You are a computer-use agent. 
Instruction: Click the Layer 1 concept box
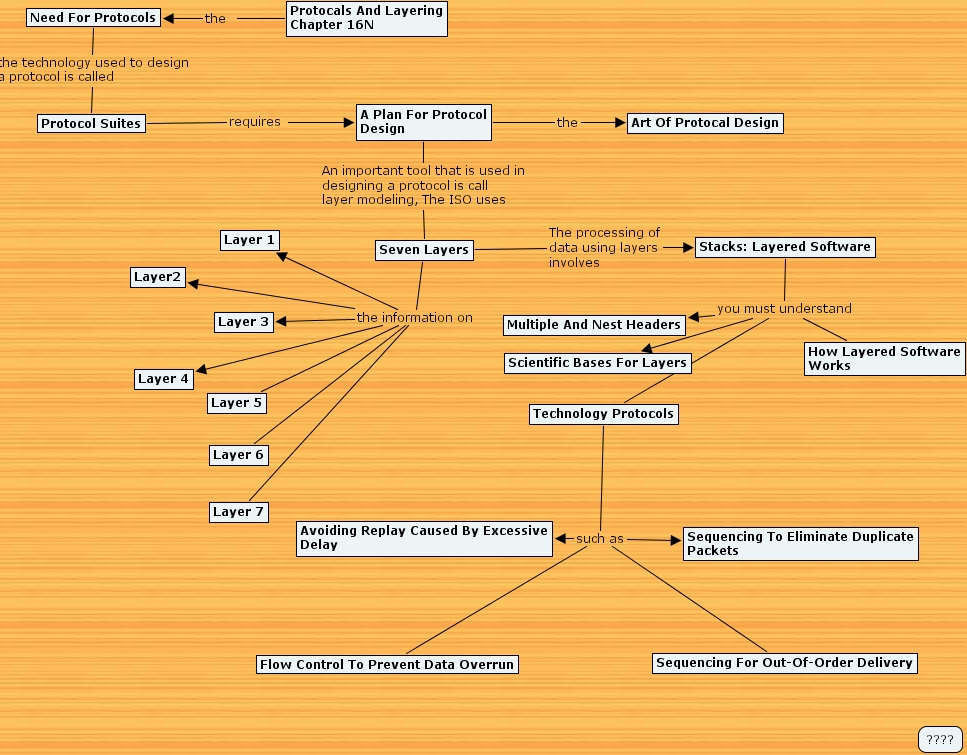[x=249, y=239]
